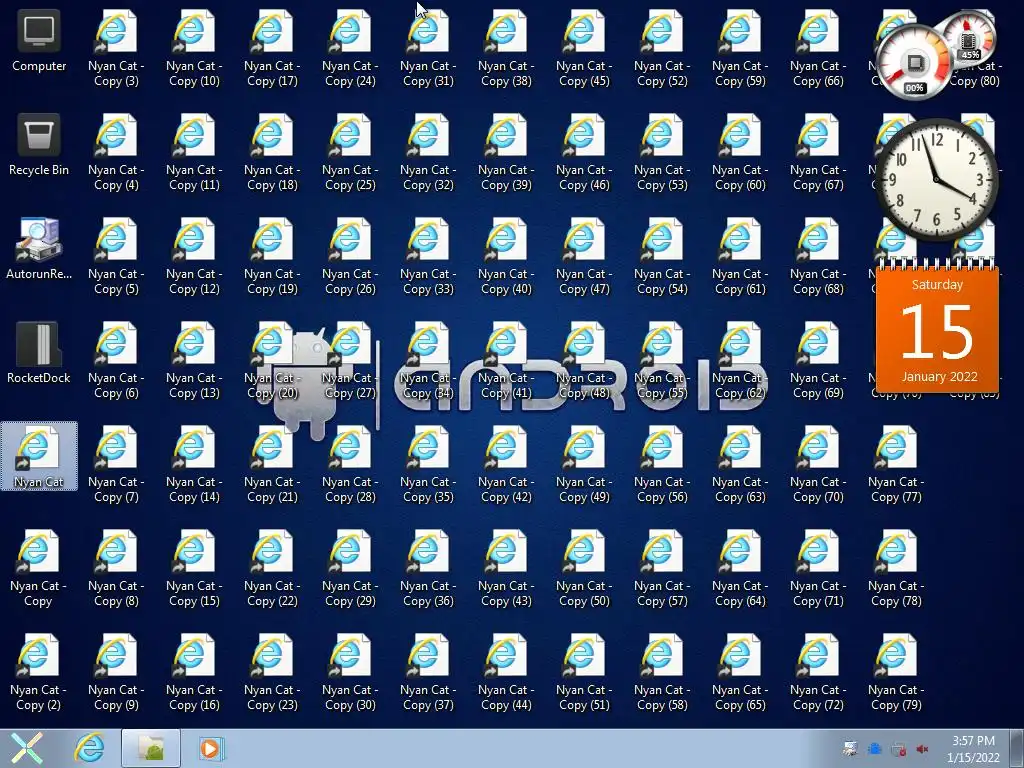Select Nyan Cat - Copy (39) shortcut
1024x768 pixels.
[x=506, y=152]
